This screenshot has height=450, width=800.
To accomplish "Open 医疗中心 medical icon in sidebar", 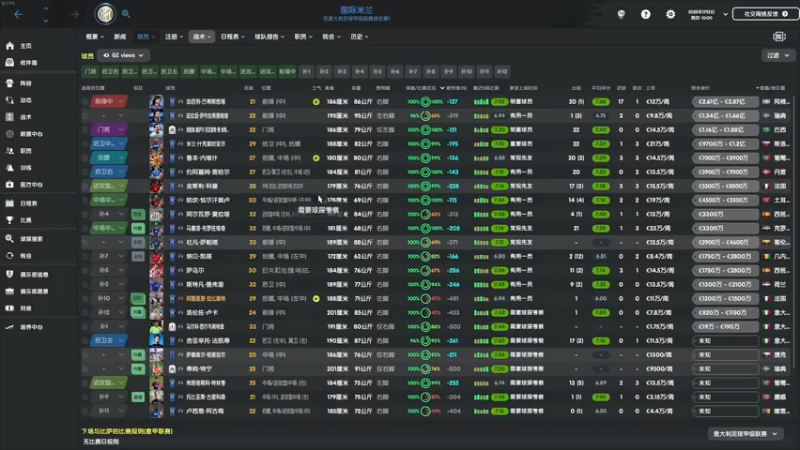I will tap(10, 184).
